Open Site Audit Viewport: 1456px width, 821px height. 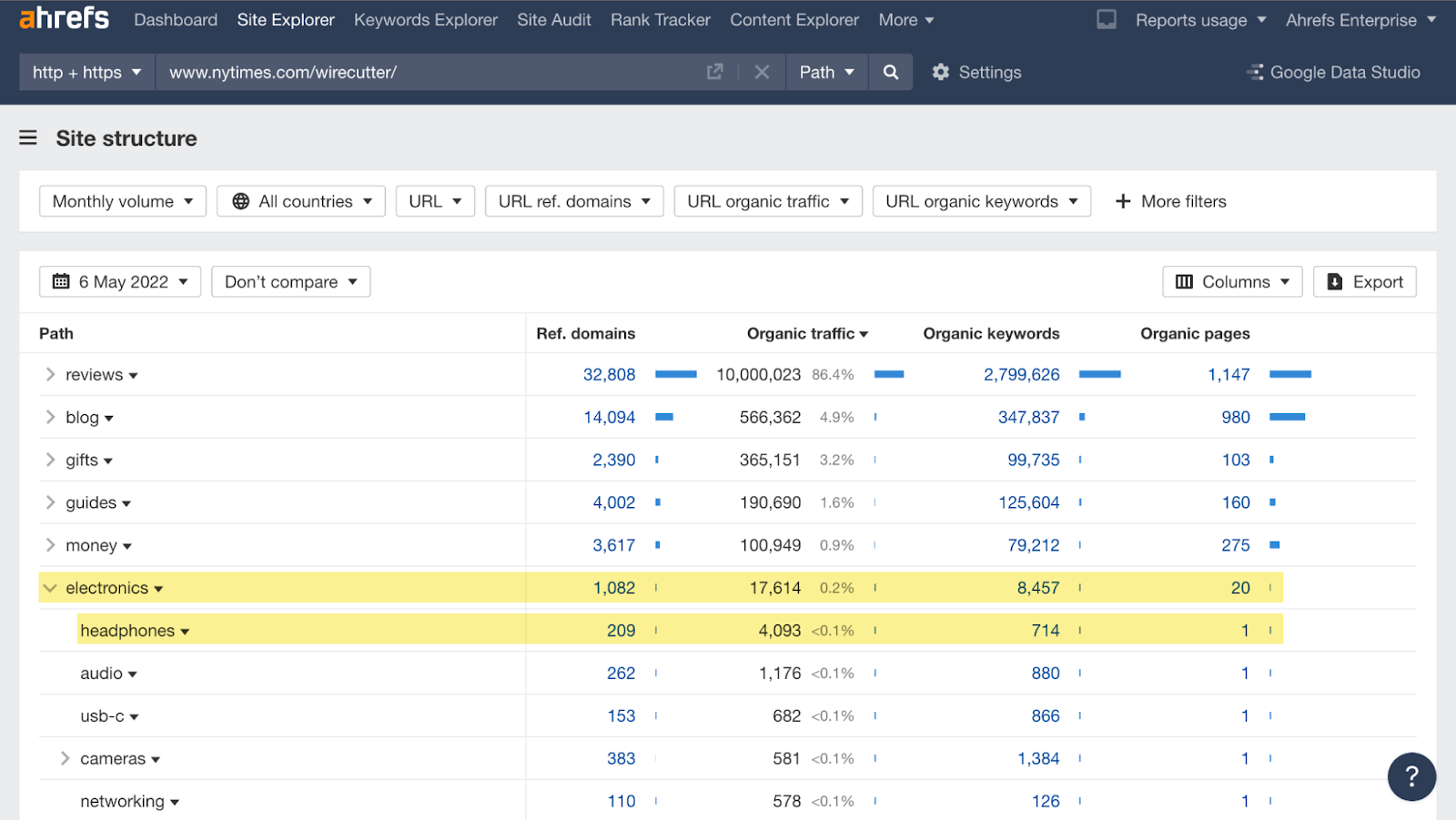click(554, 19)
